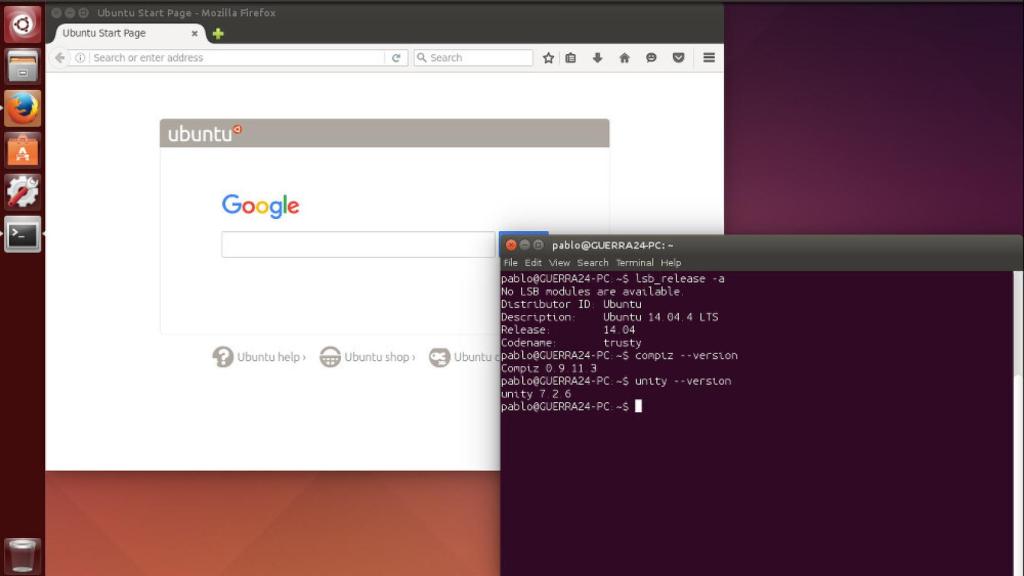Open the Terminal menu in the terminal window

coord(636,262)
